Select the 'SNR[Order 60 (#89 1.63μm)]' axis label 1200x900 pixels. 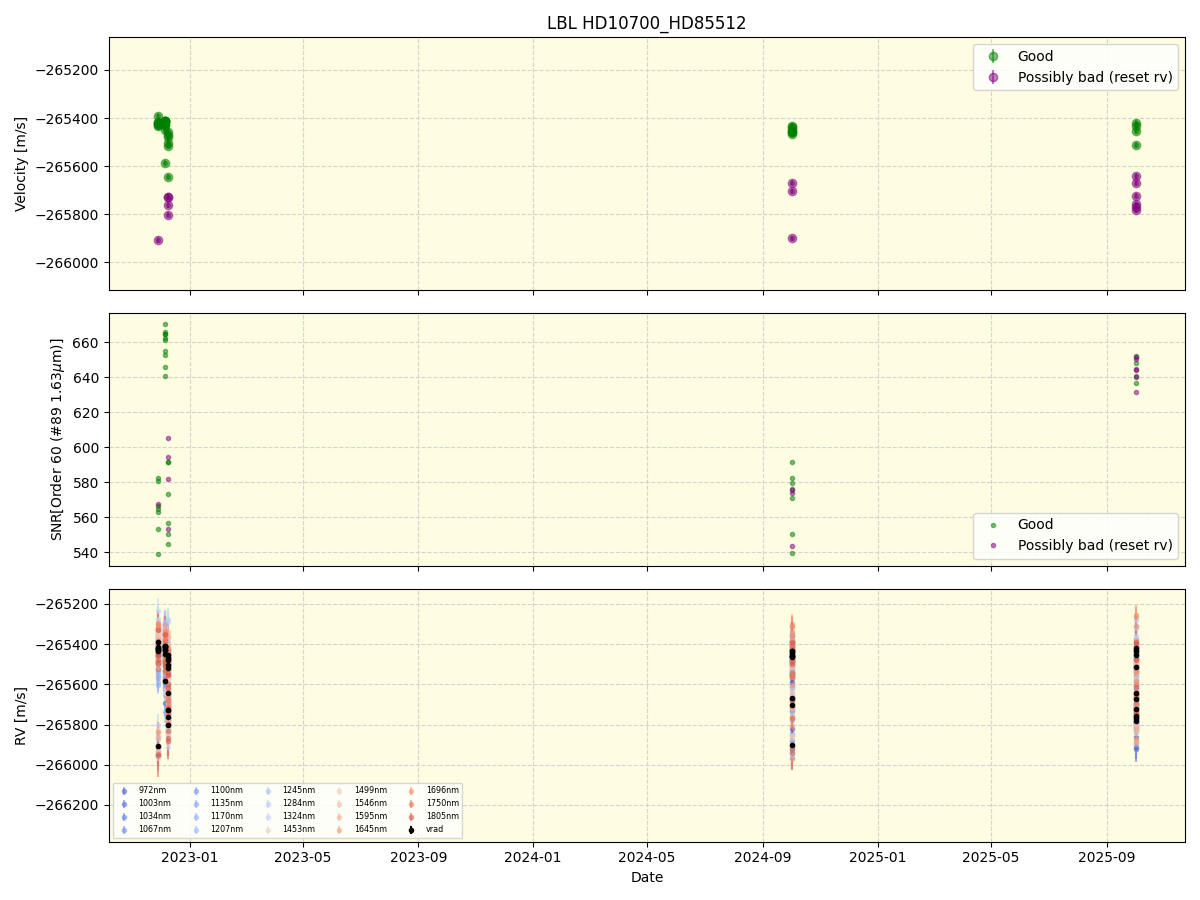pos(57,439)
